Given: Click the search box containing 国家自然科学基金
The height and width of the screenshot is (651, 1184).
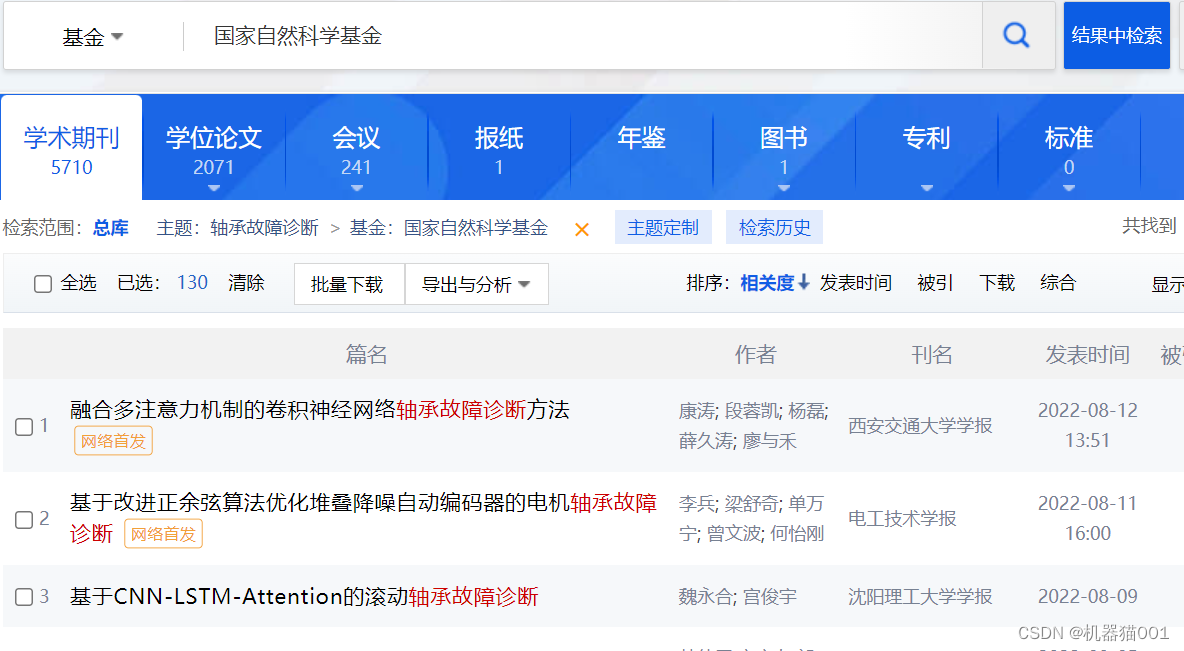Looking at the screenshot, I should tap(583, 35).
